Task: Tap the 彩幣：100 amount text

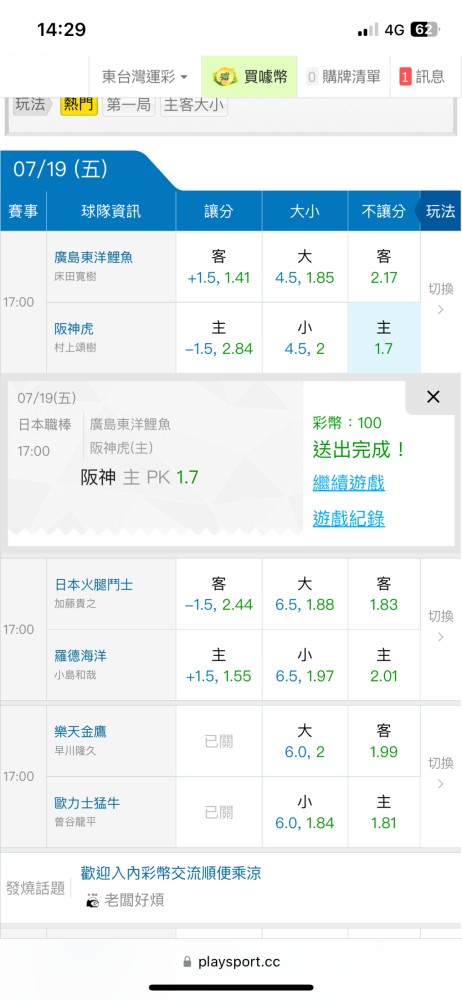Action: (x=347, y=423)
